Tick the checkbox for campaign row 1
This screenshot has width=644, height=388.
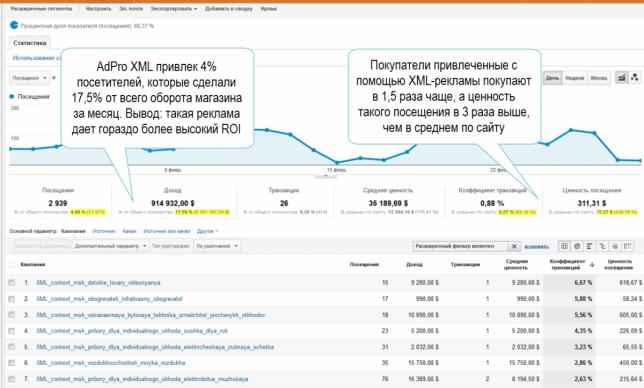[x=12, y=282]
